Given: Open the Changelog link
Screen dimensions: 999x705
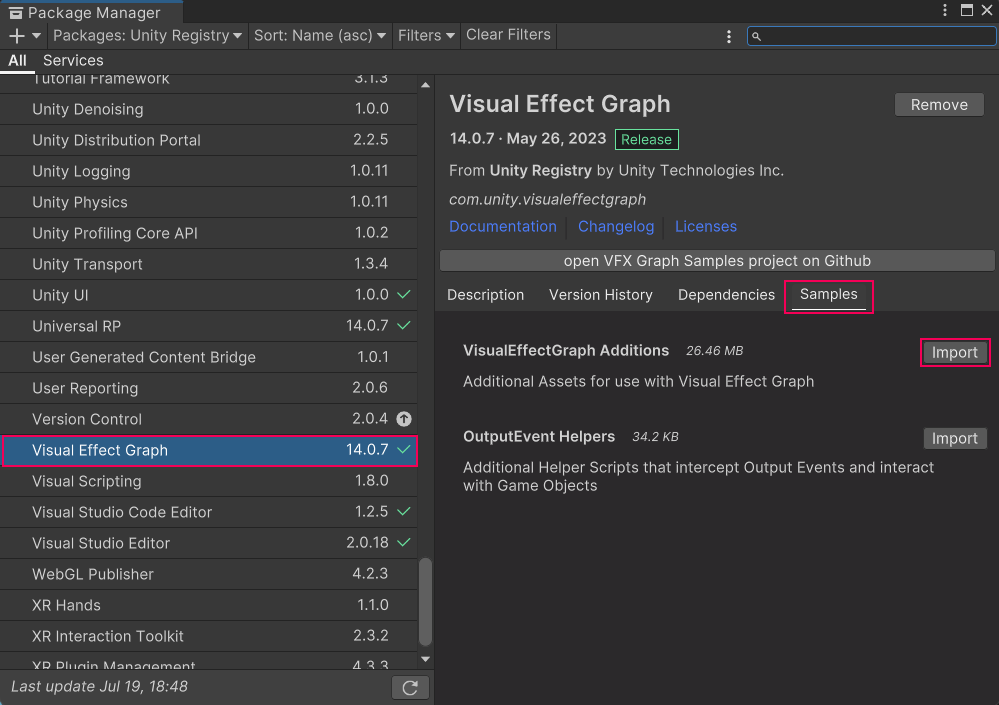Looking at the screenshot, I should point(615,227).
